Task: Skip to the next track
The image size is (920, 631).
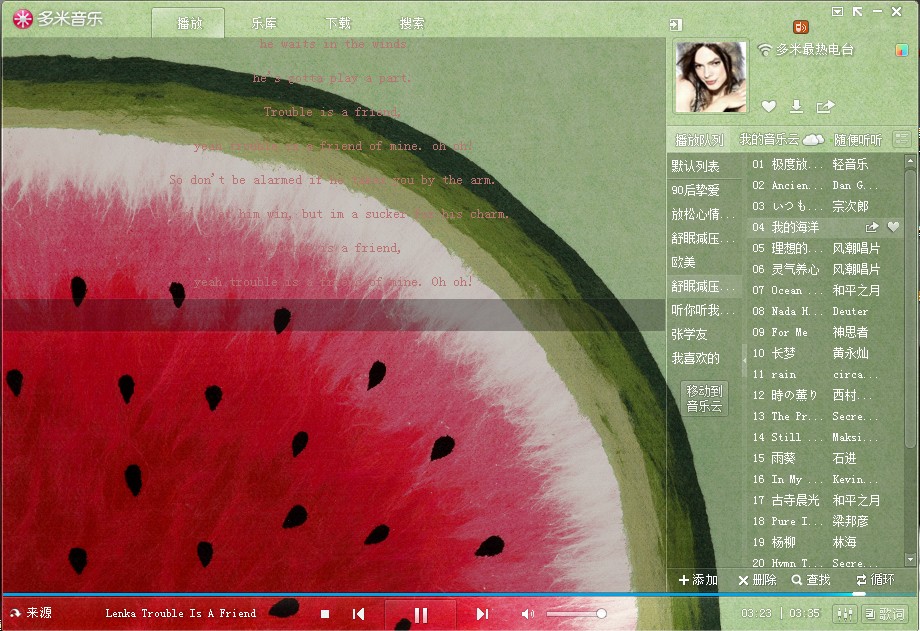Action: (x=482, y=614)
